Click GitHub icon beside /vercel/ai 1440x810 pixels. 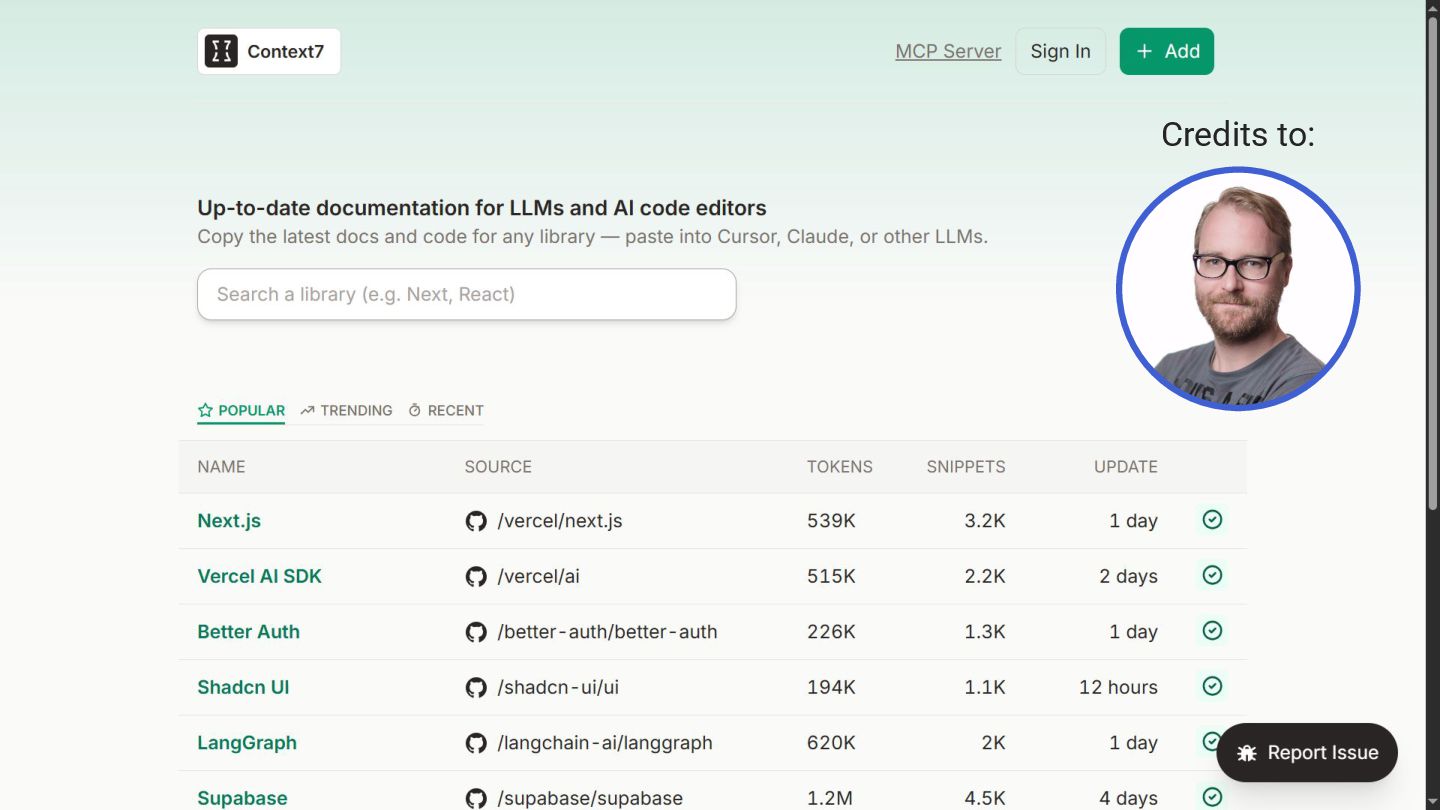pos(476,577)
